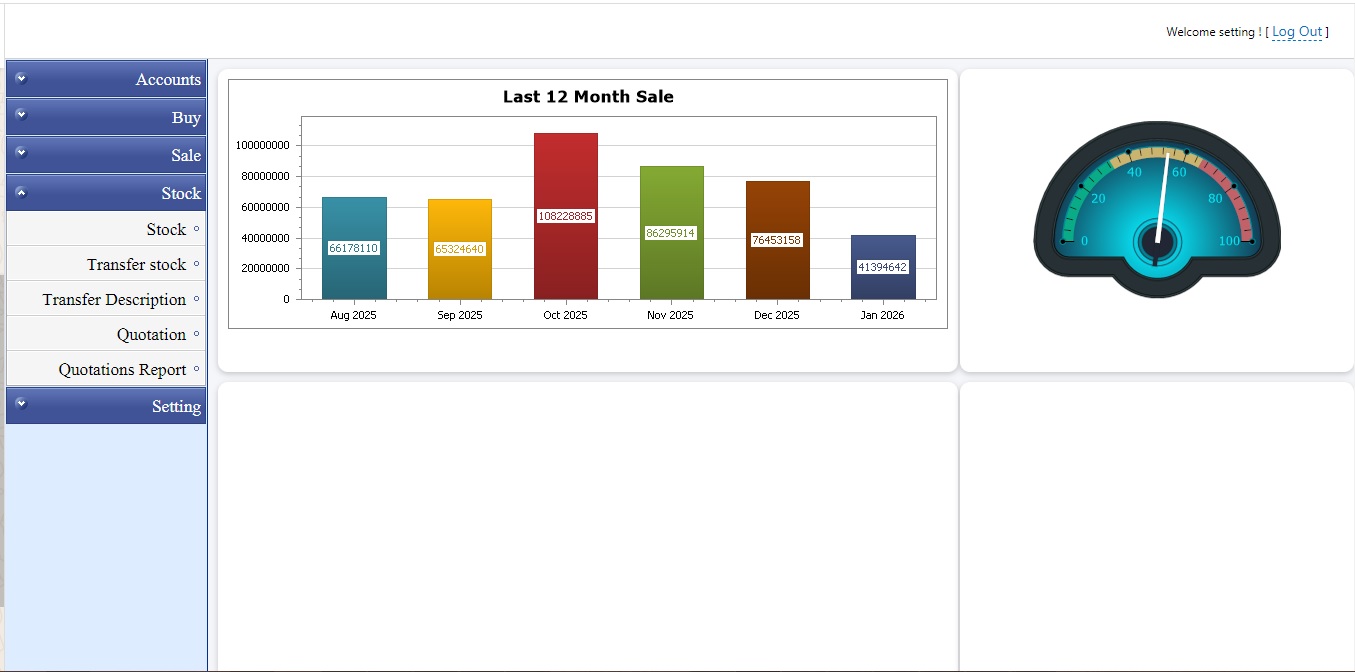The image size is (1355, 672).
Task: Open the Stock submenu item
Action: [166, 230]
